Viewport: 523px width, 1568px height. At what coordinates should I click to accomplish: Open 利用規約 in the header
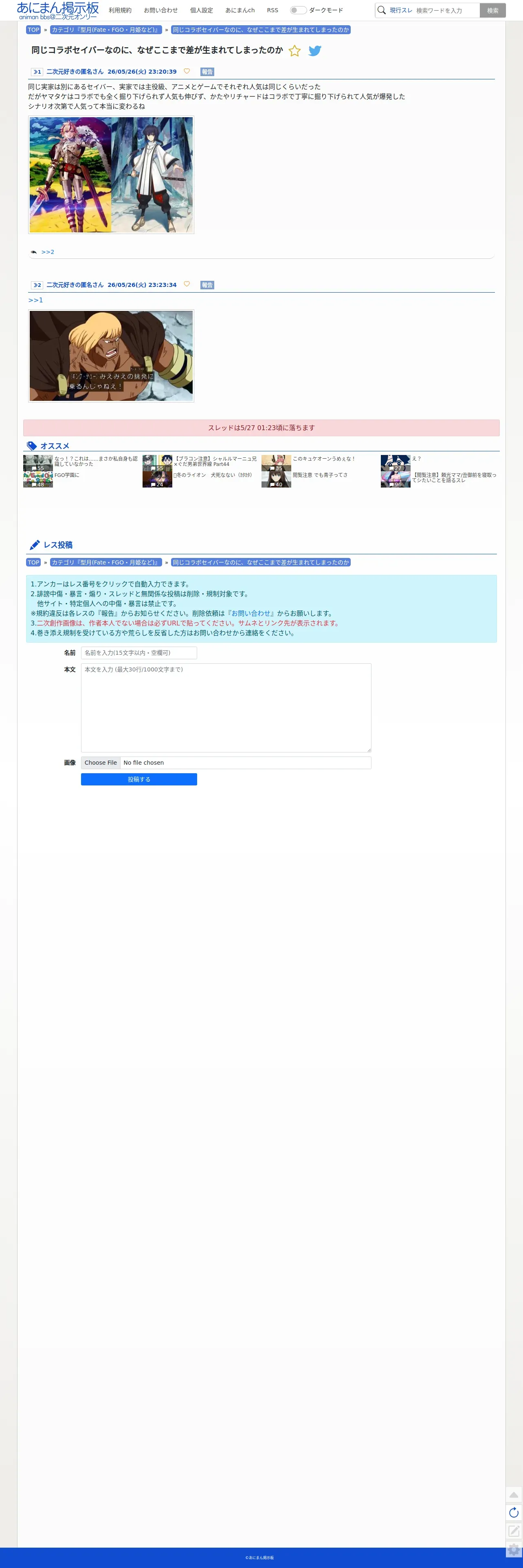[x=120, y=10]
